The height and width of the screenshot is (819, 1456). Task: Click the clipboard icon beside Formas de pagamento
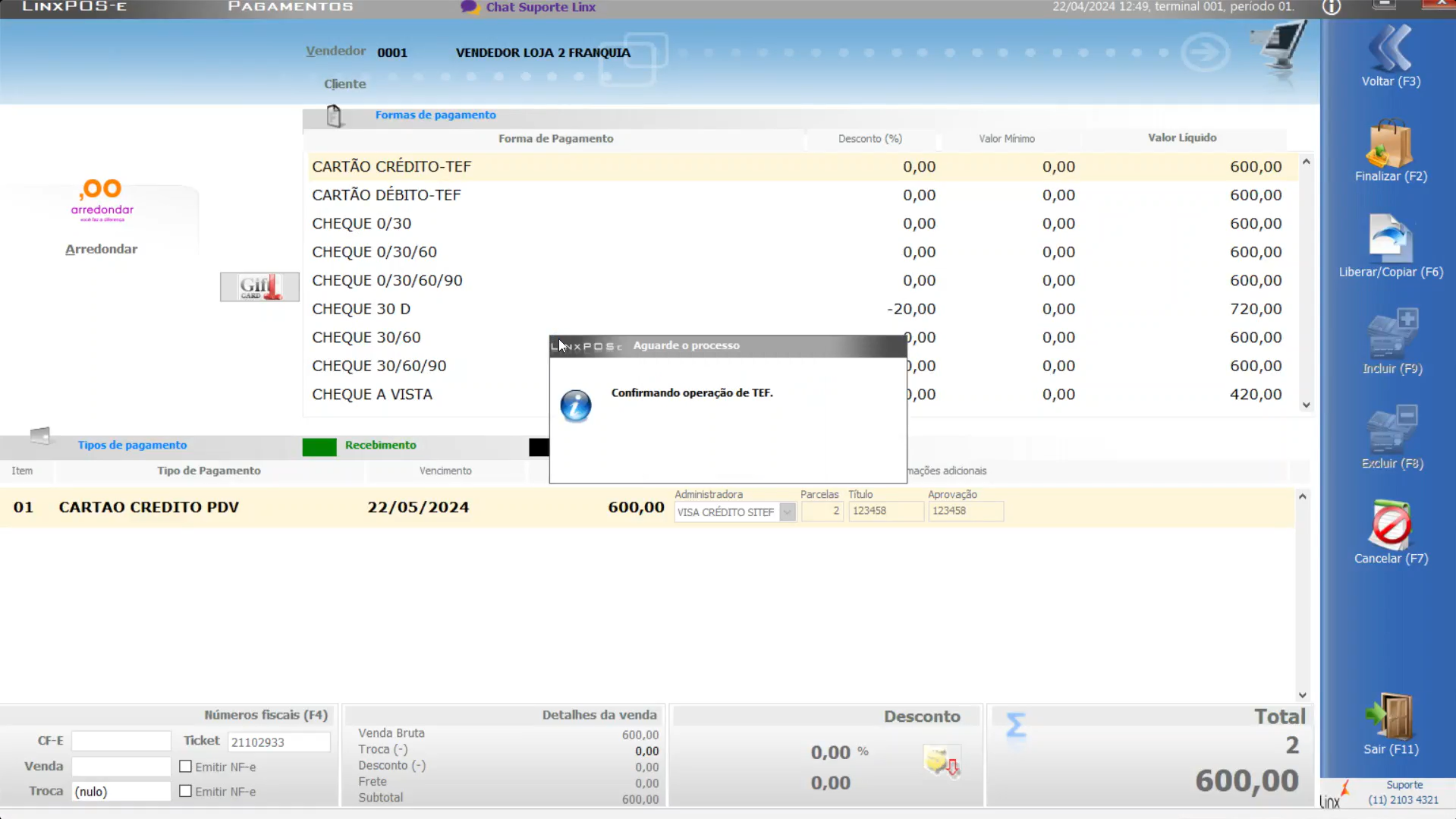[334, 115]
